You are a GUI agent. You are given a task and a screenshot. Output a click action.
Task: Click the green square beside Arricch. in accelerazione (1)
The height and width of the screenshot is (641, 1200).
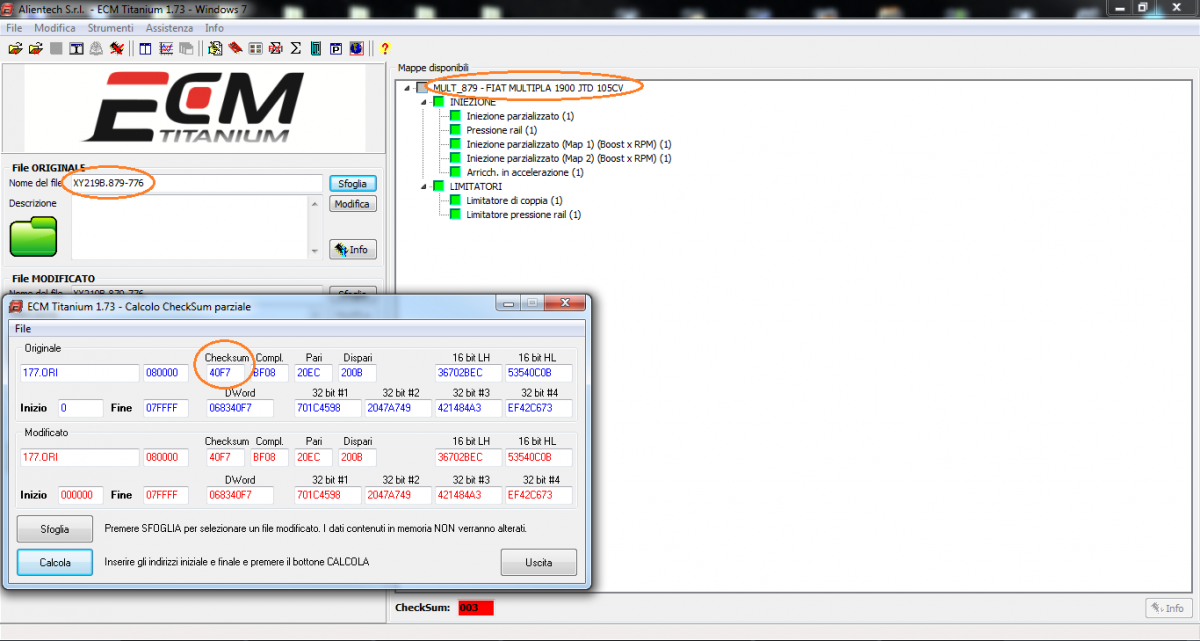tap(455, 172)
